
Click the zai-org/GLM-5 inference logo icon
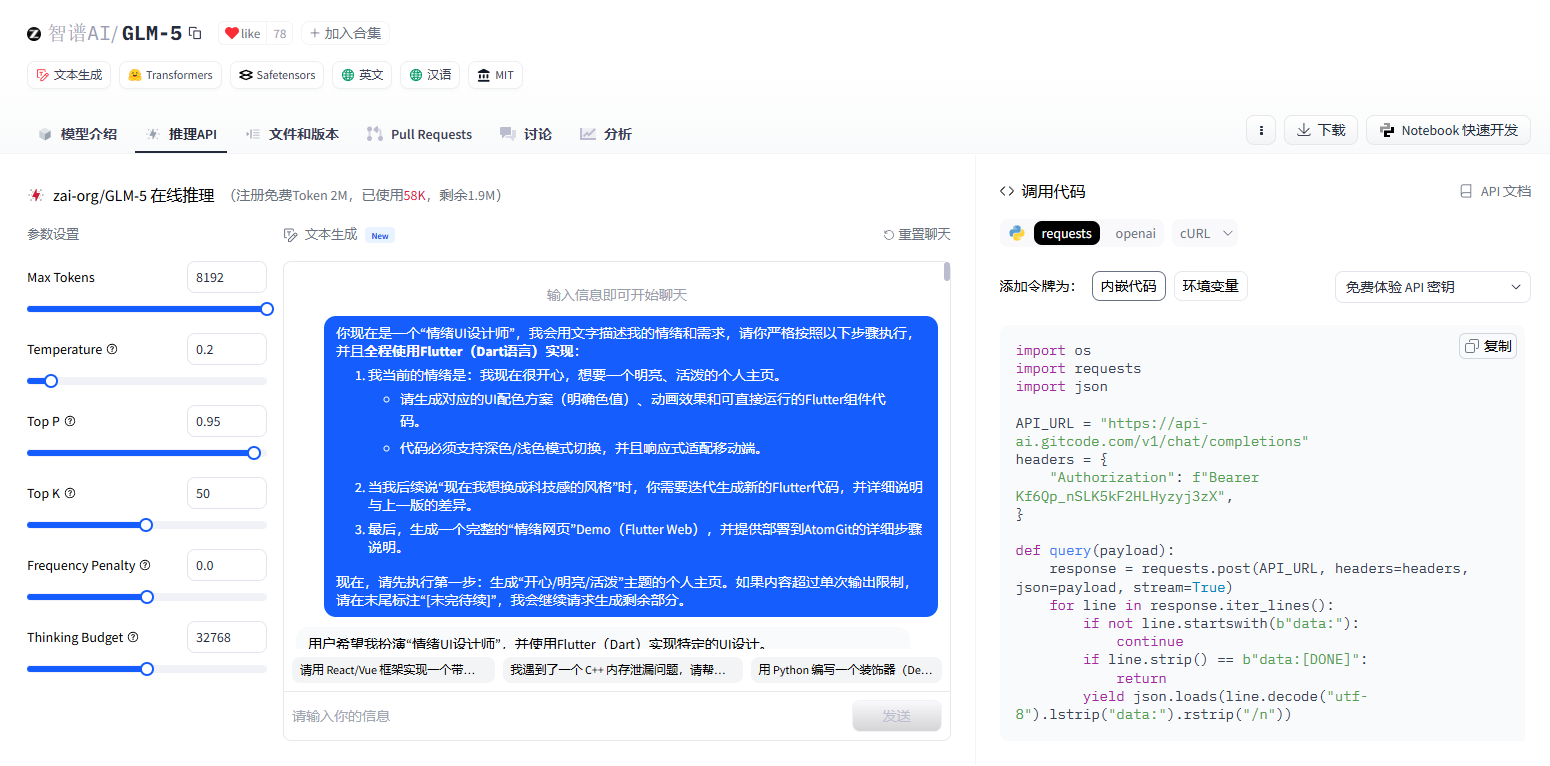(x=35, y=195)
